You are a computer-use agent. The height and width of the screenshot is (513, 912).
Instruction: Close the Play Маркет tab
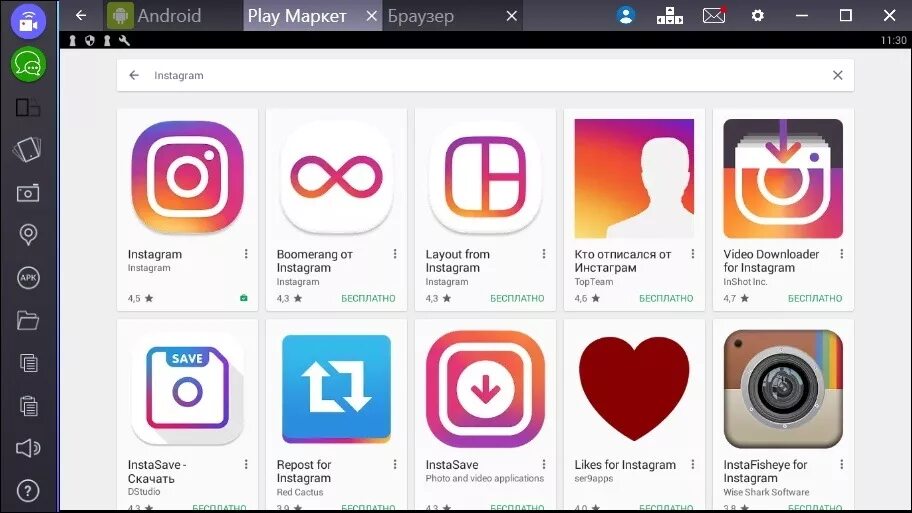pos(372,16)
